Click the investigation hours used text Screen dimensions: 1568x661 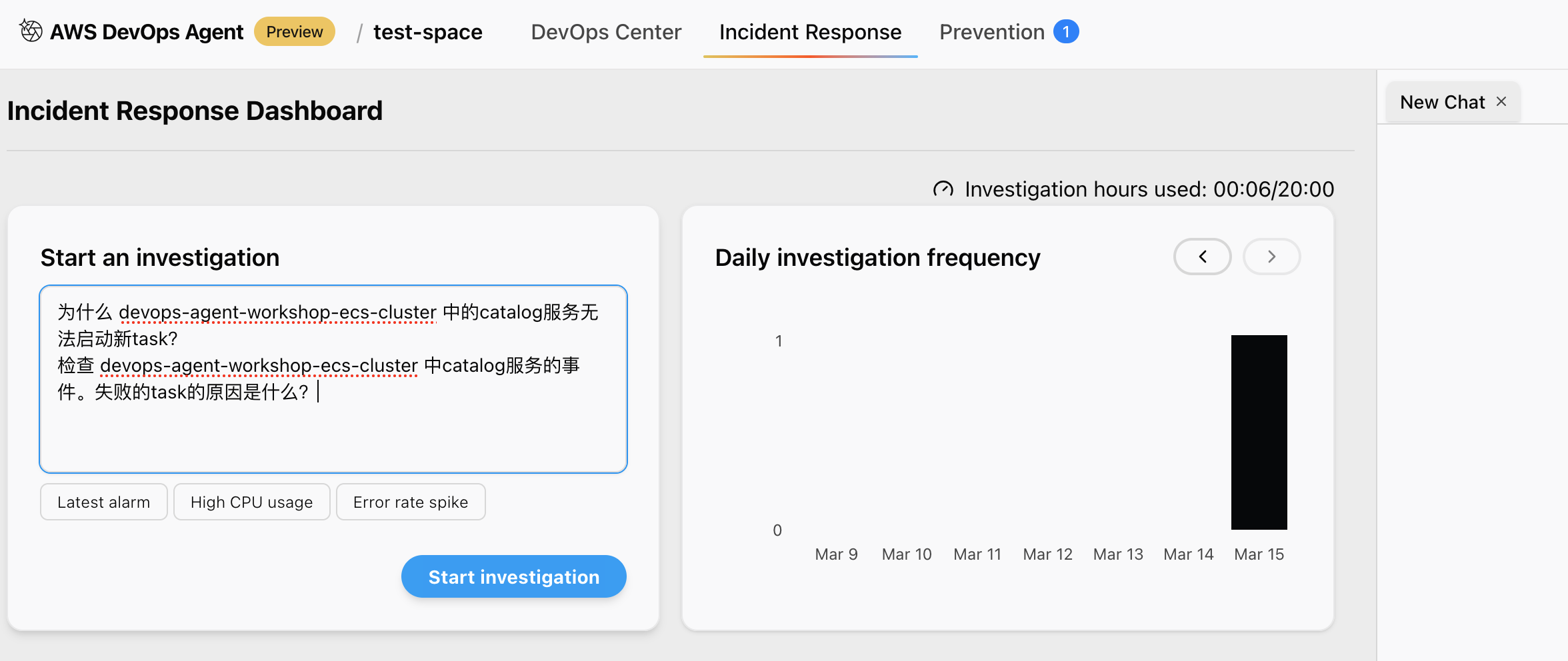pos(1149,190)
